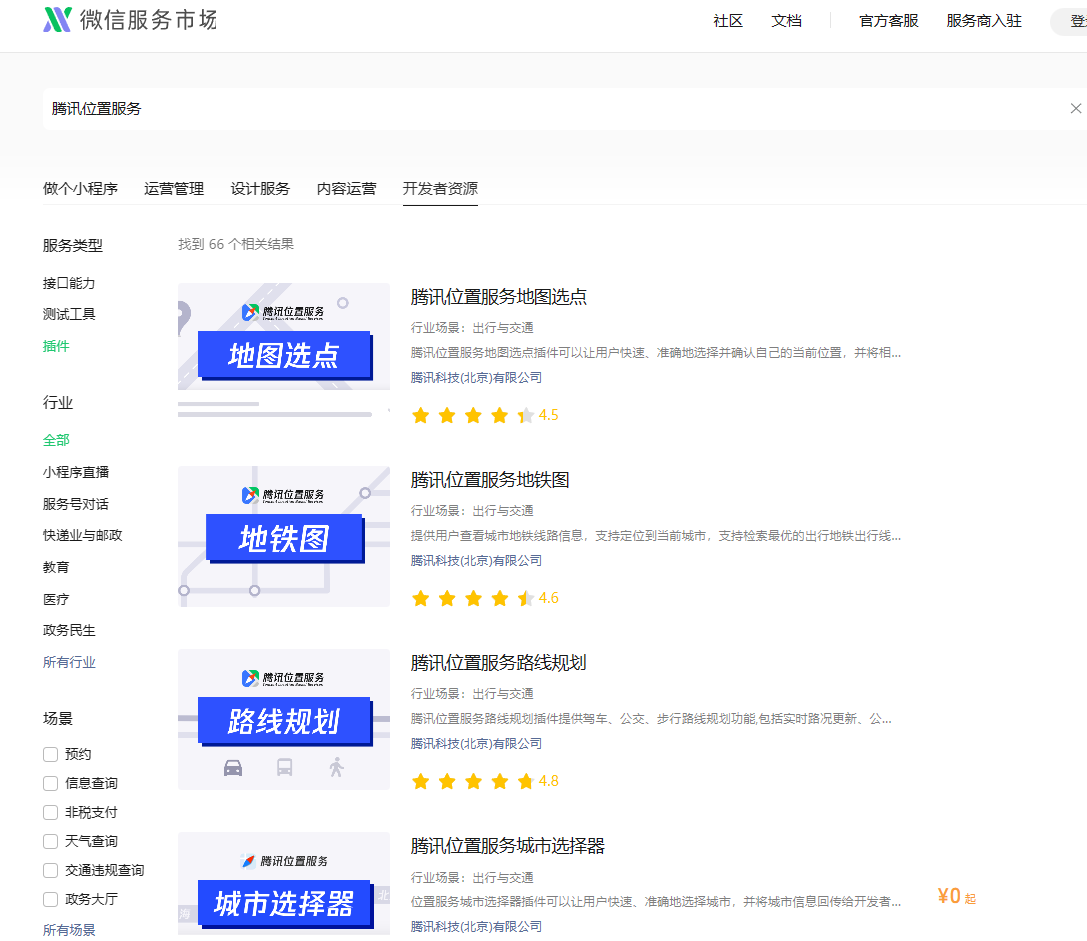Switch to the 设计服务 tab
Image resolution: width=1087 pixels, height=941 pixels.
click(x=260, y=189)
